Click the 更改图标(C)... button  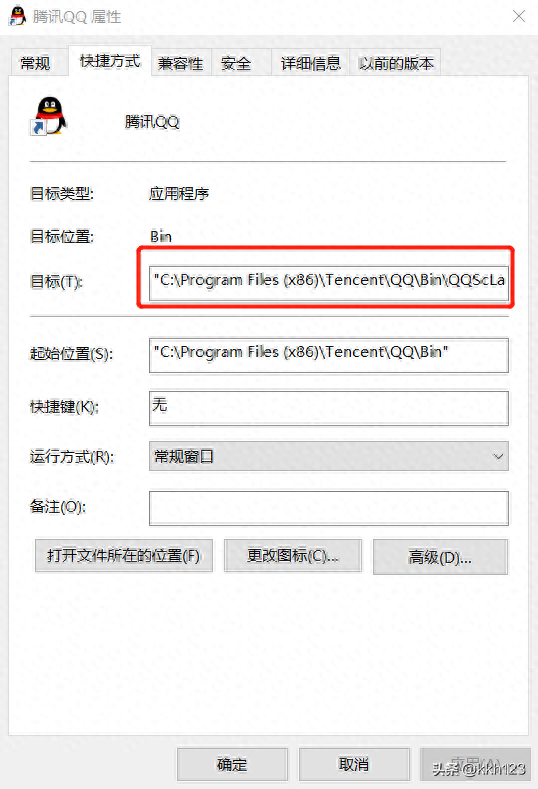pyautogui.click(x=293, y=556)
